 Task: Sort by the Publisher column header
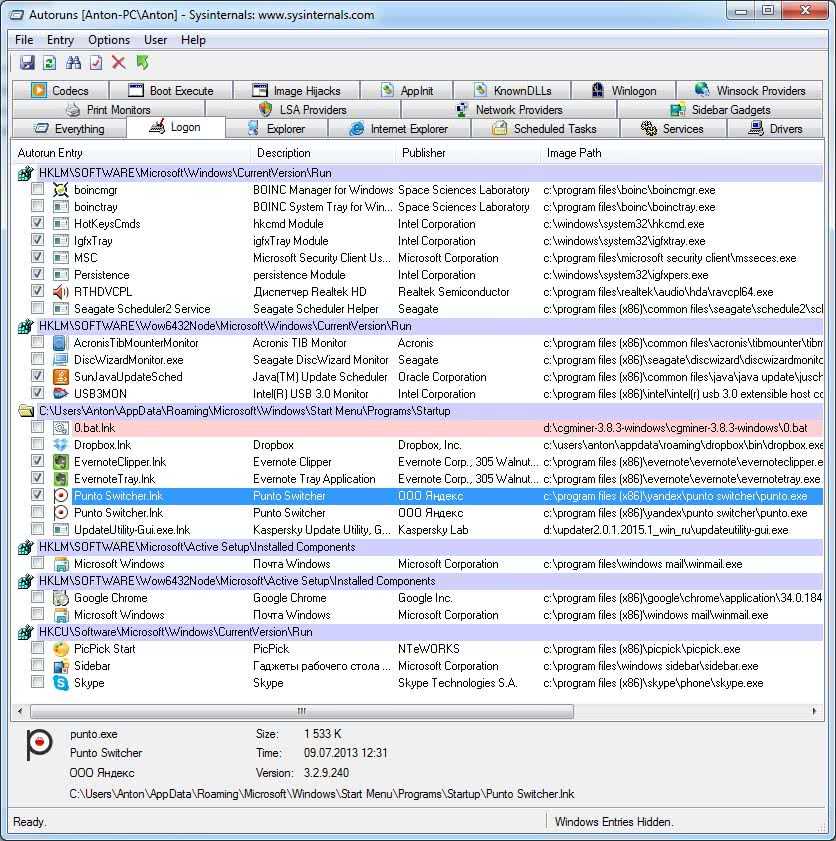coord(424,153)
